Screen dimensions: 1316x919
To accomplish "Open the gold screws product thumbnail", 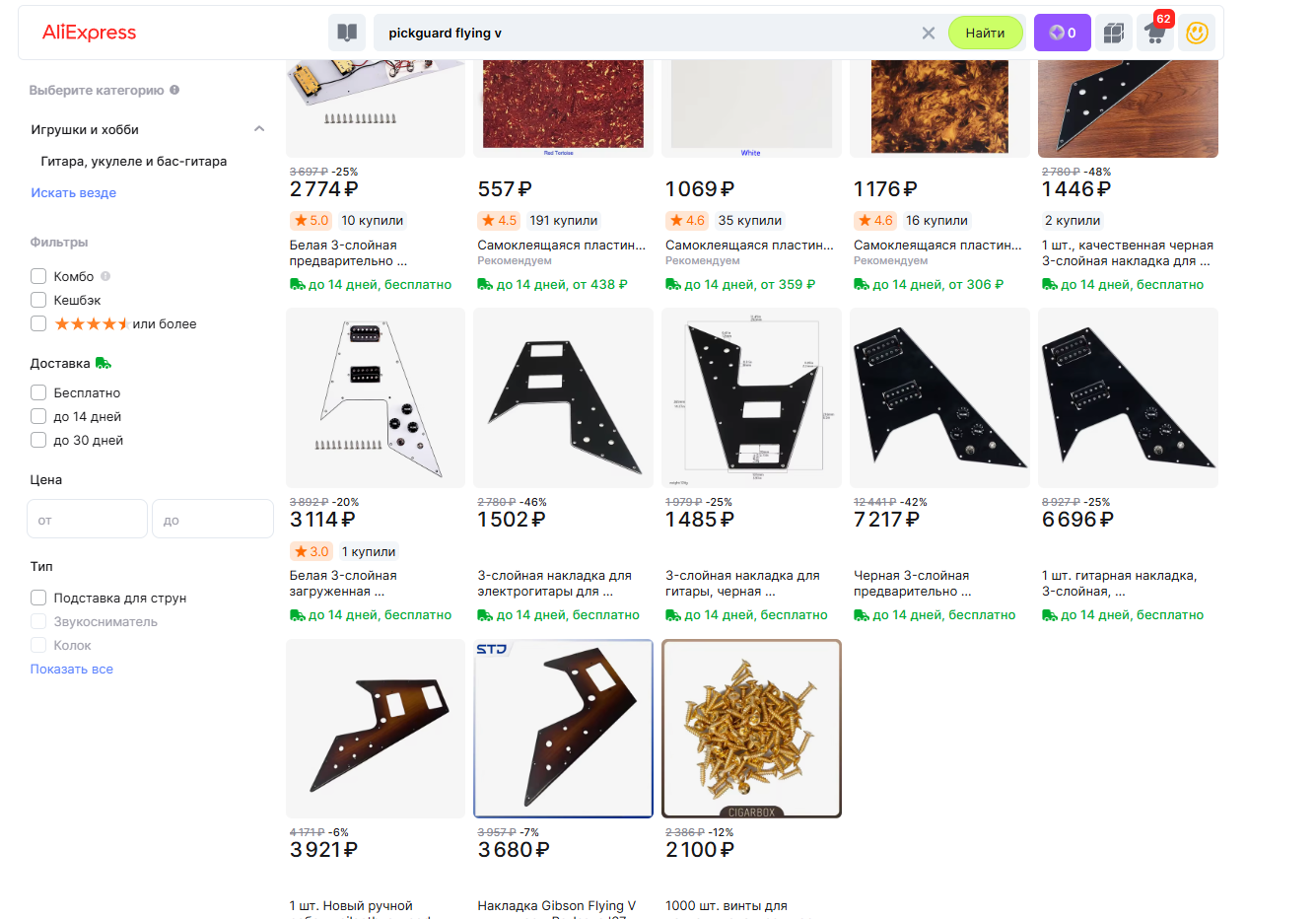I will pos(751,729).
